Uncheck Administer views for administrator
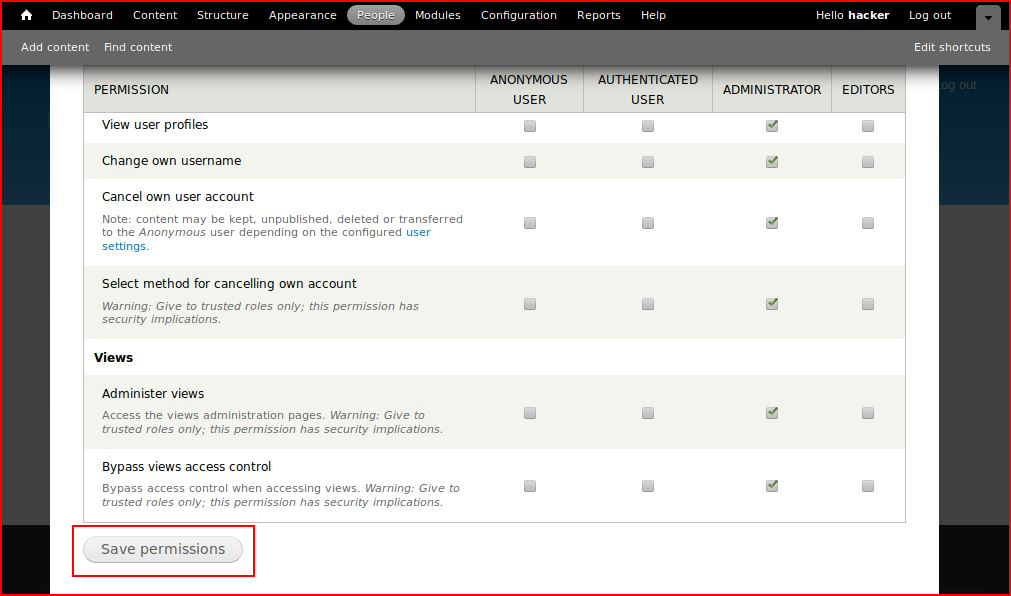Screen dimensions: 1011x596 point(772,413)
